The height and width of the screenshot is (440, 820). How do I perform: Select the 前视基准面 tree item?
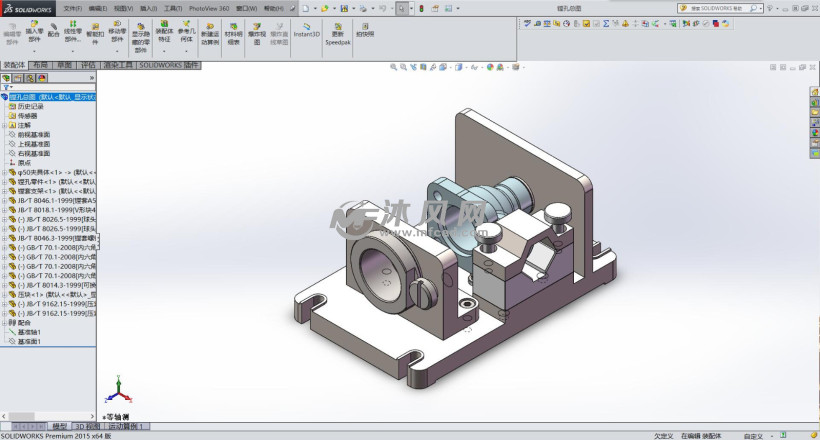(34, 134)
